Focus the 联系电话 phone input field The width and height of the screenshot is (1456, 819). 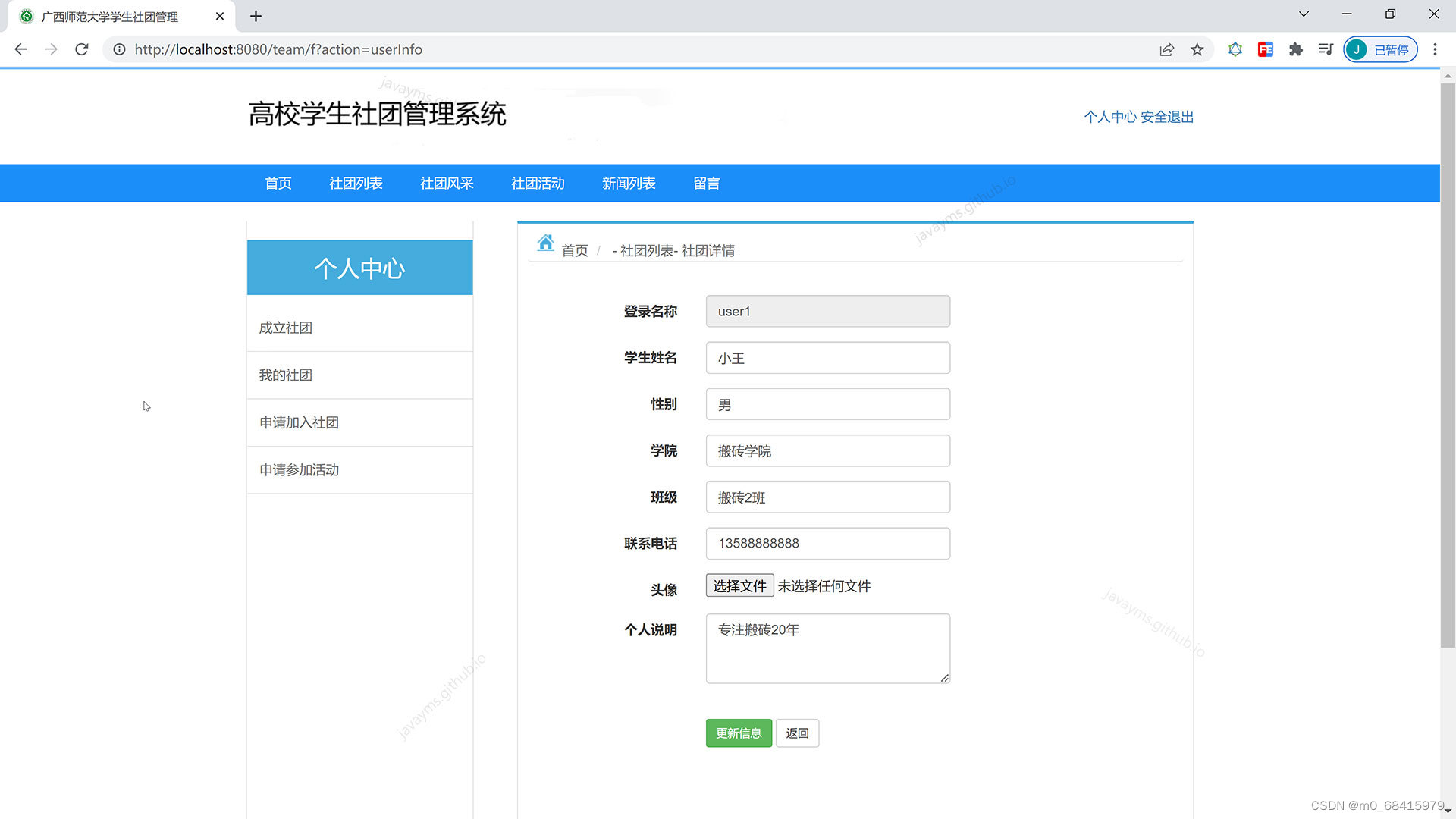(x=827, y=544)
